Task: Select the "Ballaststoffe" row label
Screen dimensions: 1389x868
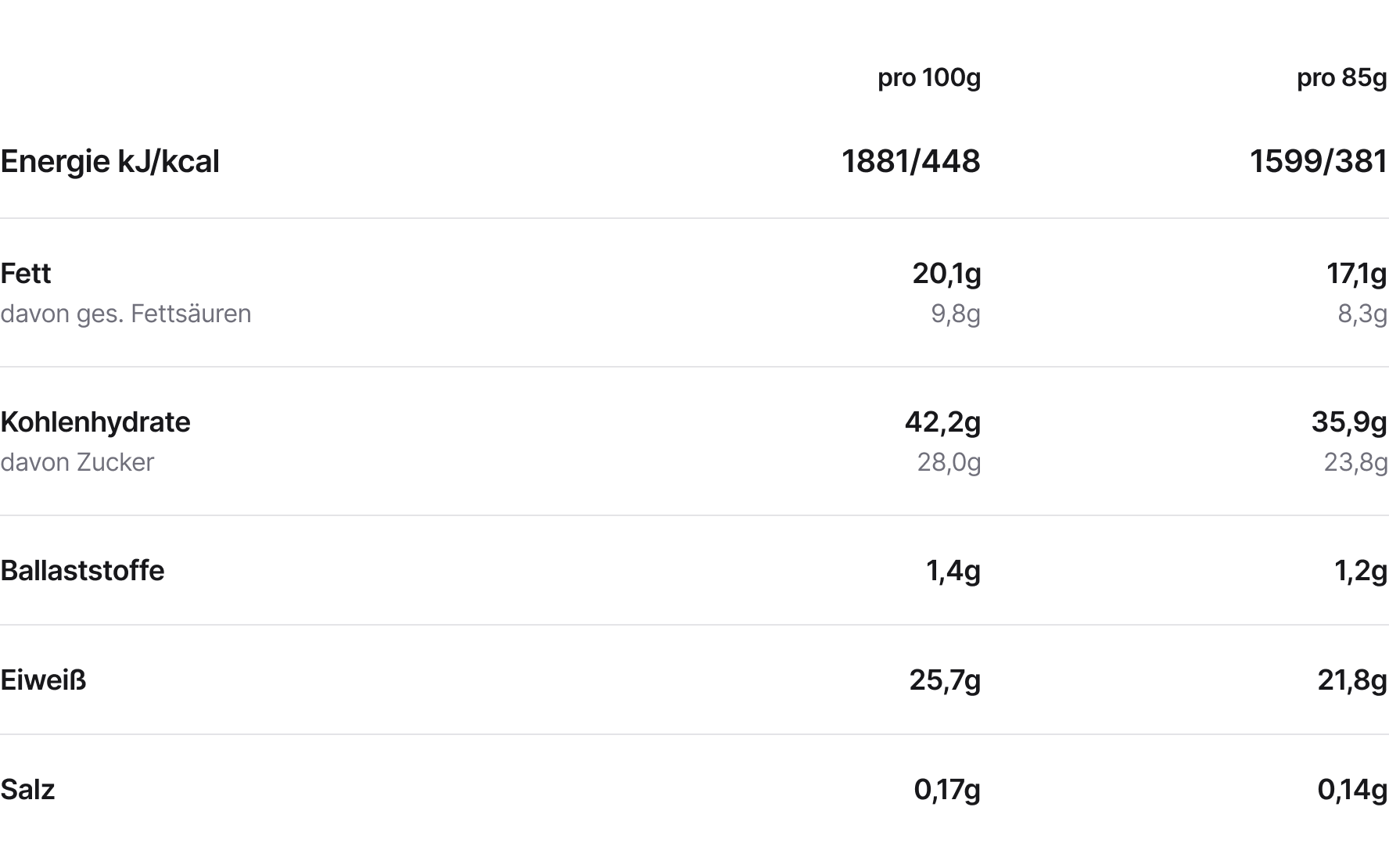Action: click(82, 571)
